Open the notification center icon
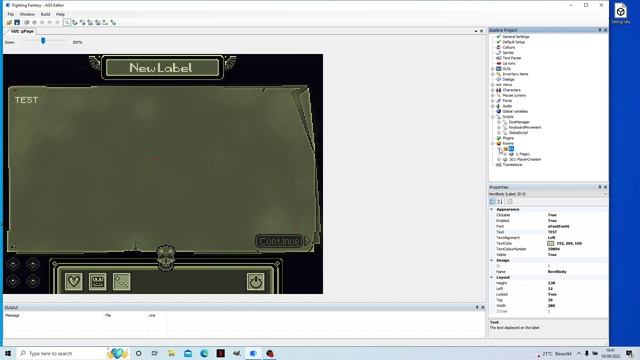Image resolution: width=640 pixels, height=360 pixels. (x=629, y=353)
